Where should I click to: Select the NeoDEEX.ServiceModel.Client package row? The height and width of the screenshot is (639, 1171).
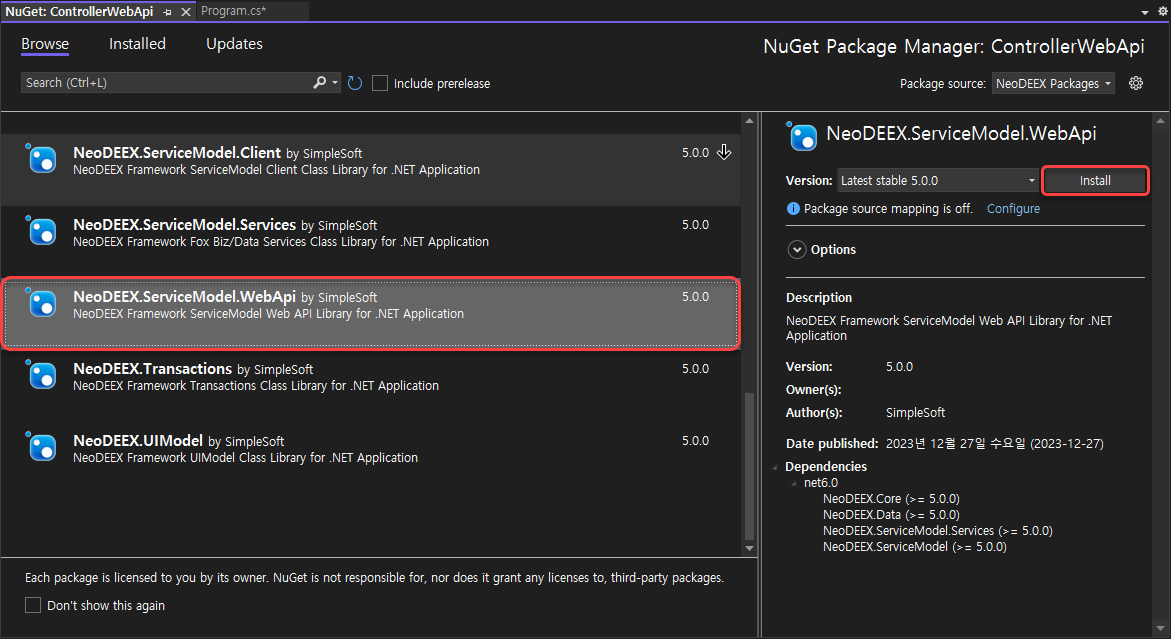tap(370, 170)
